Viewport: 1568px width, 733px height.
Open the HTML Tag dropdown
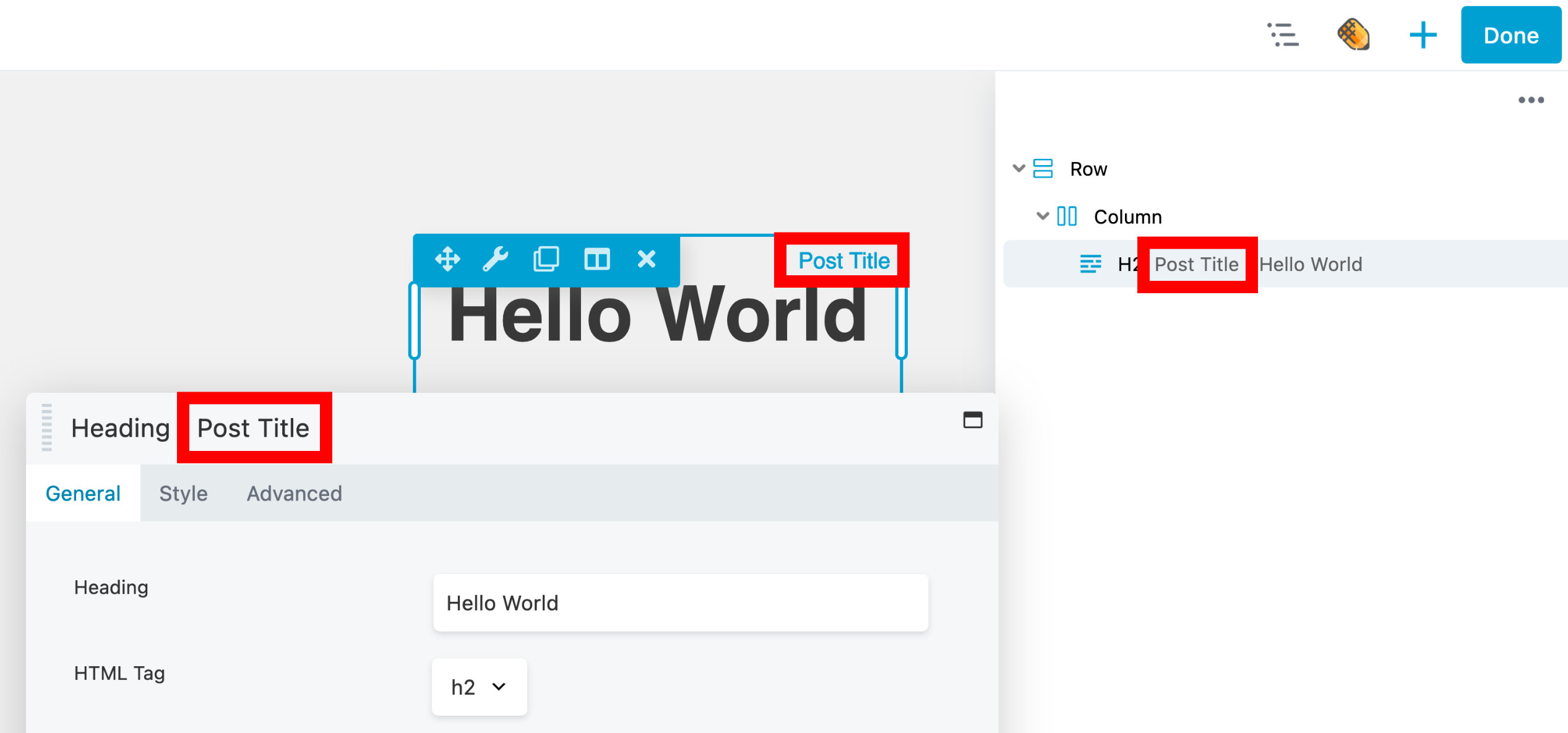tap(479, 687)
